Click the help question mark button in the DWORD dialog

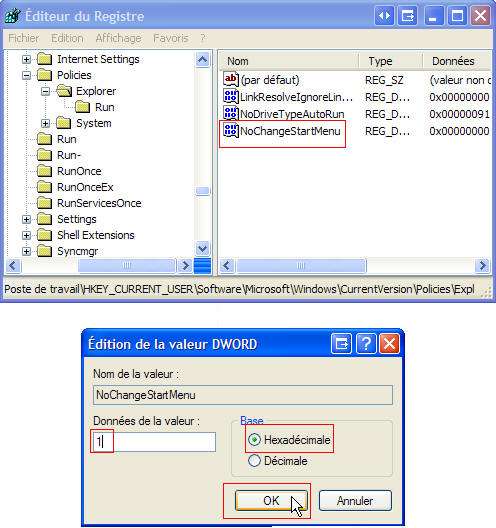pyautogui.click(x=366, y=344)
